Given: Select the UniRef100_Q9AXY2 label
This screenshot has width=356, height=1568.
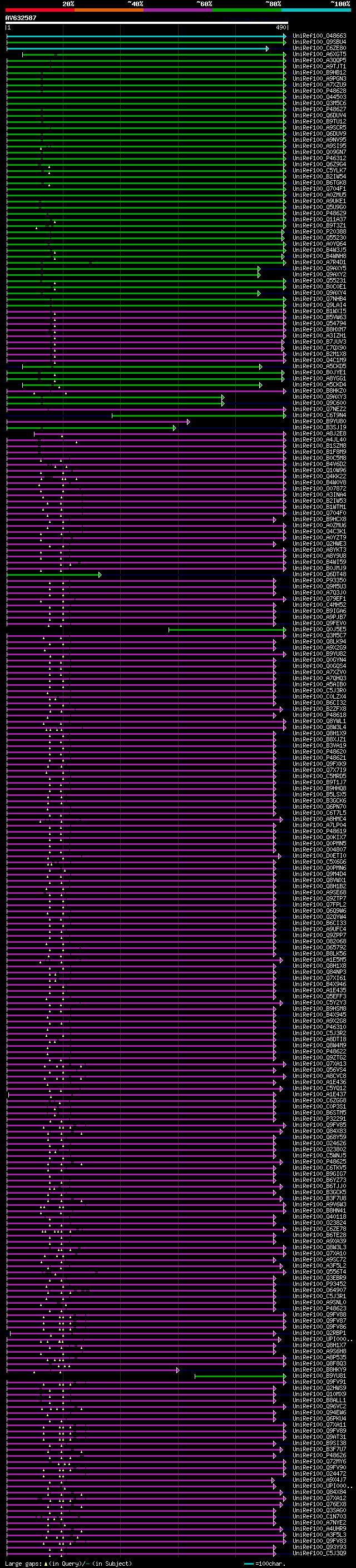Looking at the screenshot, I should tap(319, 275).
